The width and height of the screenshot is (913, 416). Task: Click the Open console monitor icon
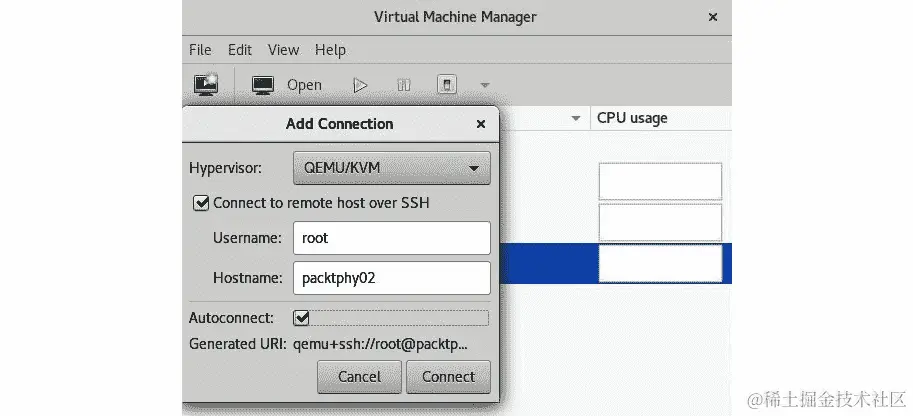tap(263, 85)
